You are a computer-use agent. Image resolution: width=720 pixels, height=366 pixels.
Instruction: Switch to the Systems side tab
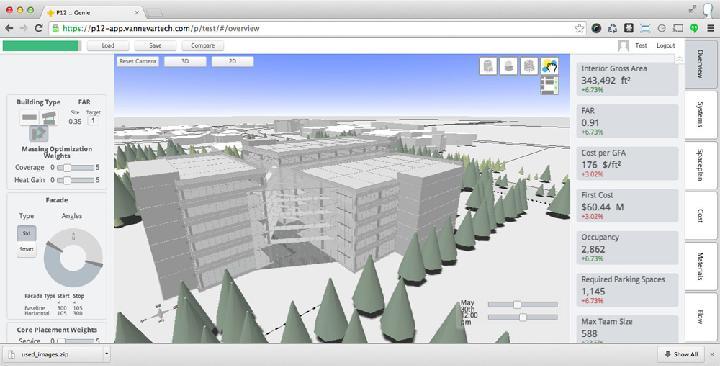tap(701, 114)
